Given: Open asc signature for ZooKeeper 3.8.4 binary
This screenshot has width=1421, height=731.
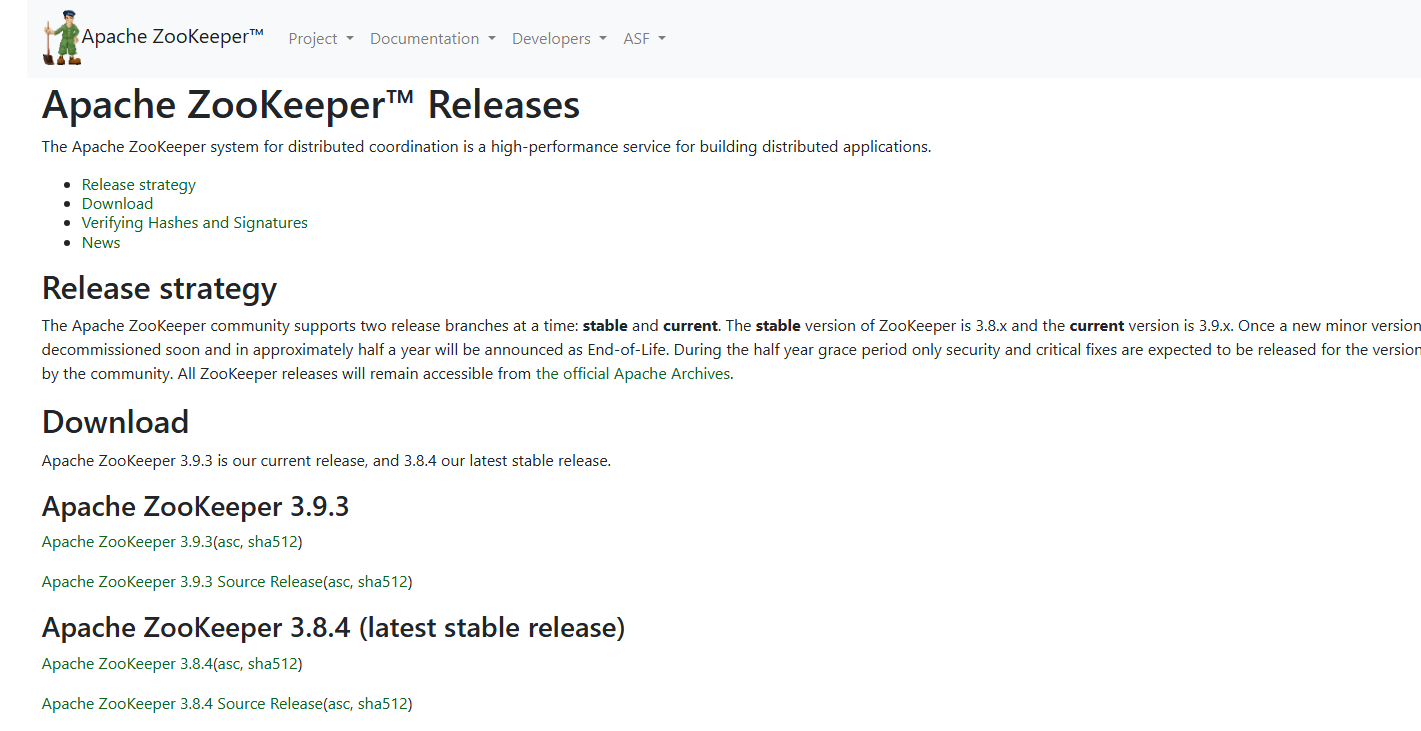Looking at the screenshot, I should (x=229, y=664).
